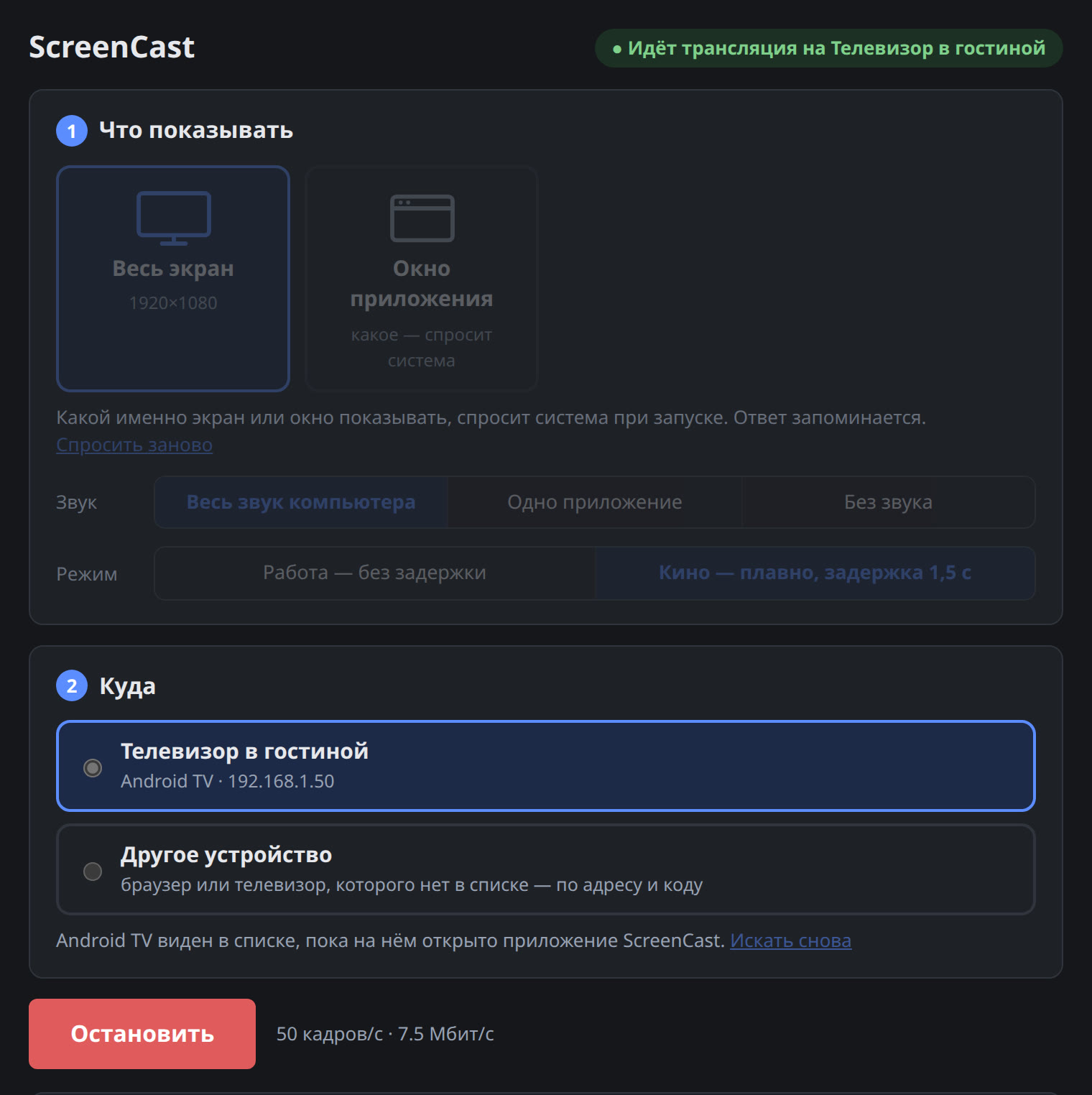Click the Звук row label

pos(76,502)
